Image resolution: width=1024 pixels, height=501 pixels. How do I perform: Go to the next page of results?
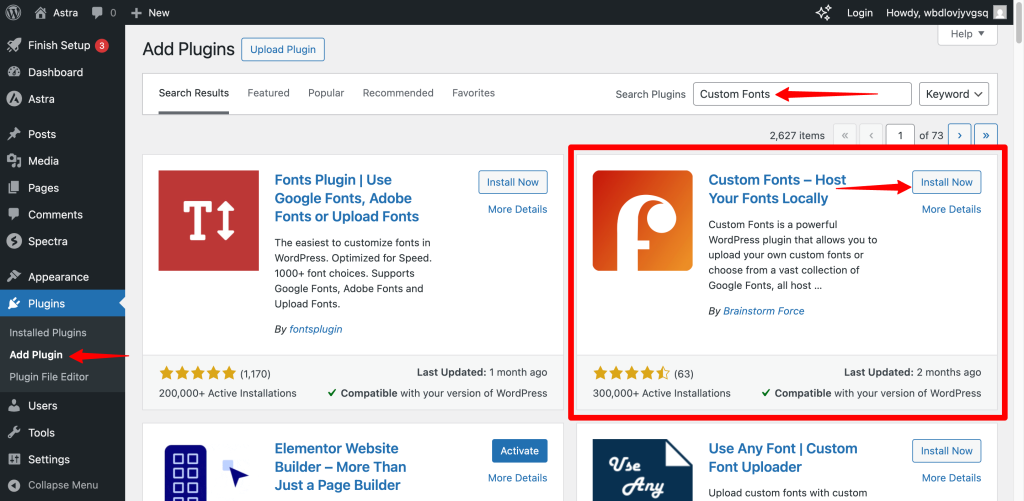click(x=960, y=135)
